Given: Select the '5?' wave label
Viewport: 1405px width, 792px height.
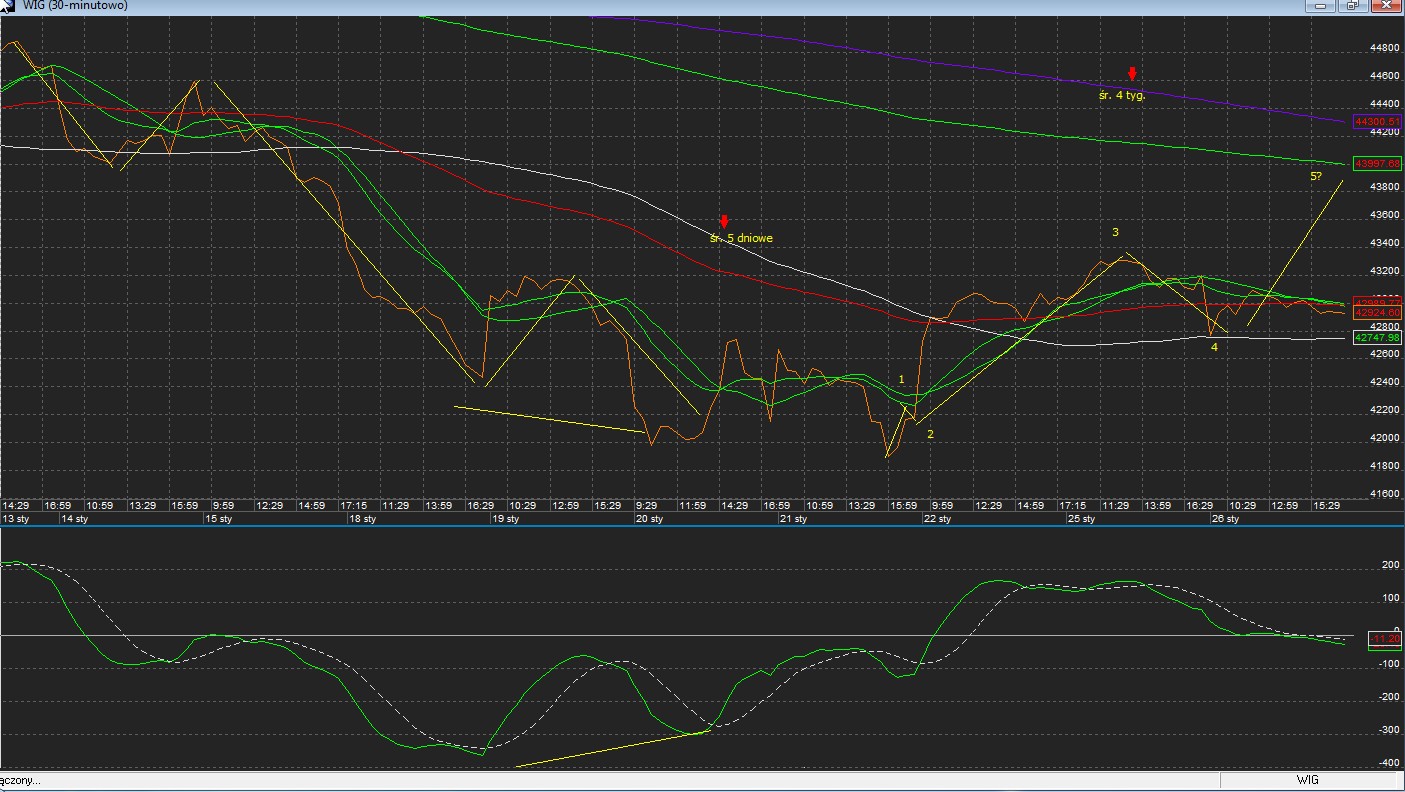Looking at the screenshot, I should 1316,177.
